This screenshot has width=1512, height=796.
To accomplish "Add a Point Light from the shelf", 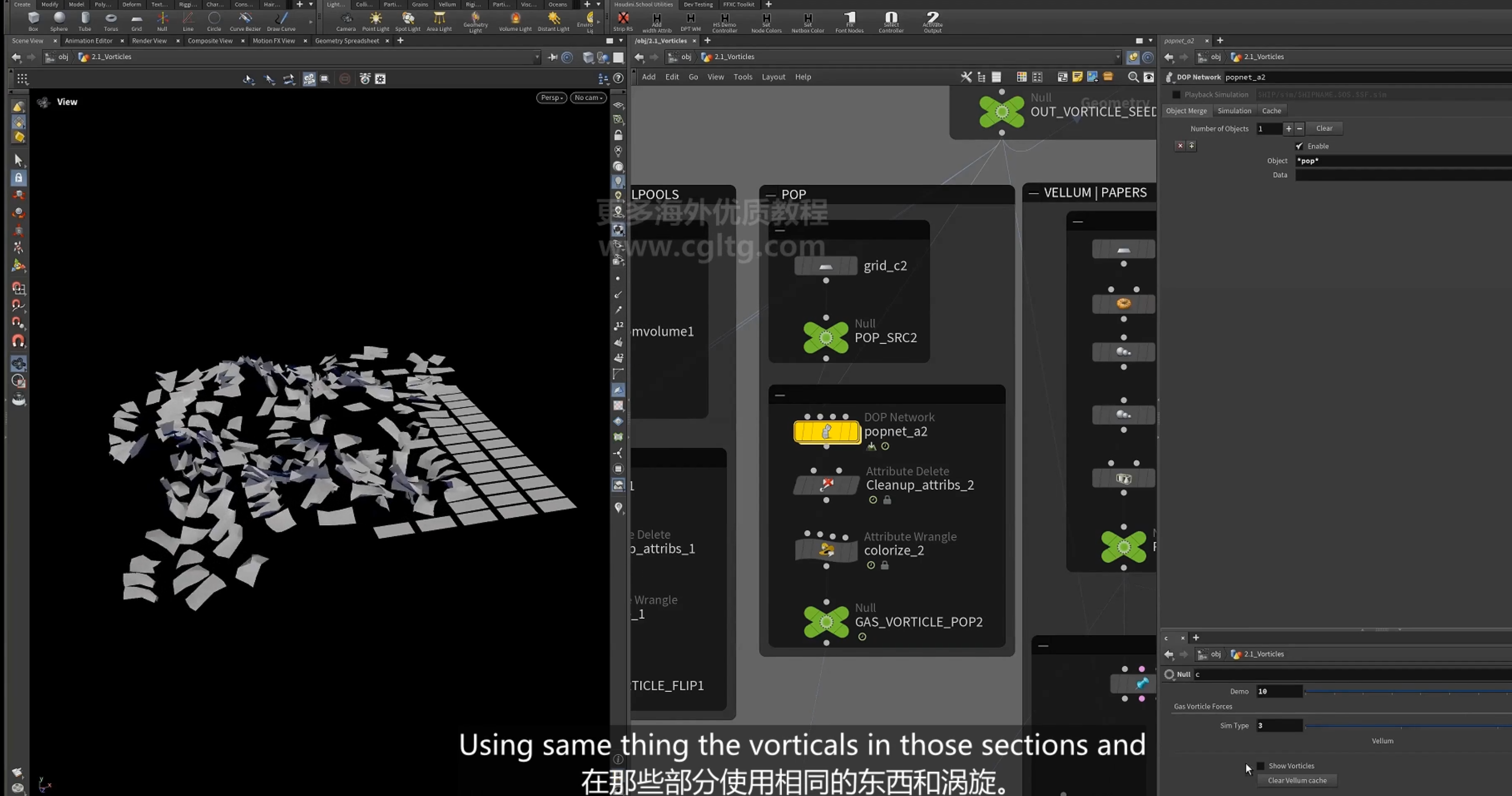I will (x=376, y=21).
